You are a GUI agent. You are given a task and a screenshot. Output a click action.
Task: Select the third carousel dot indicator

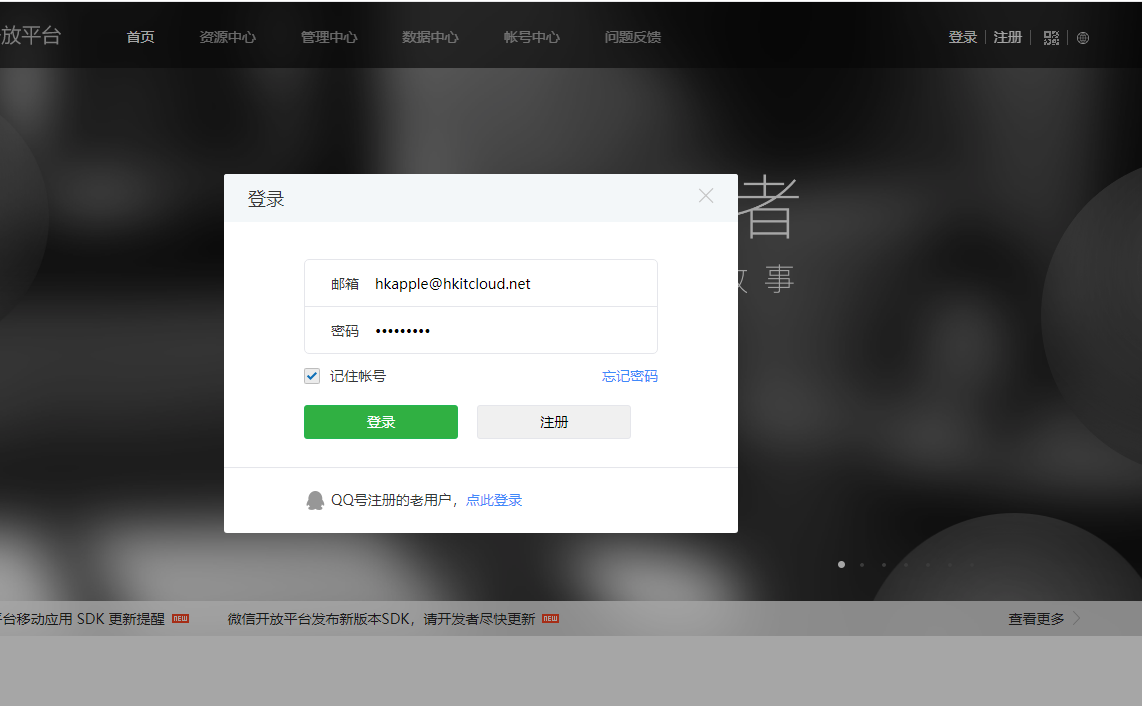tap(884, 565)
